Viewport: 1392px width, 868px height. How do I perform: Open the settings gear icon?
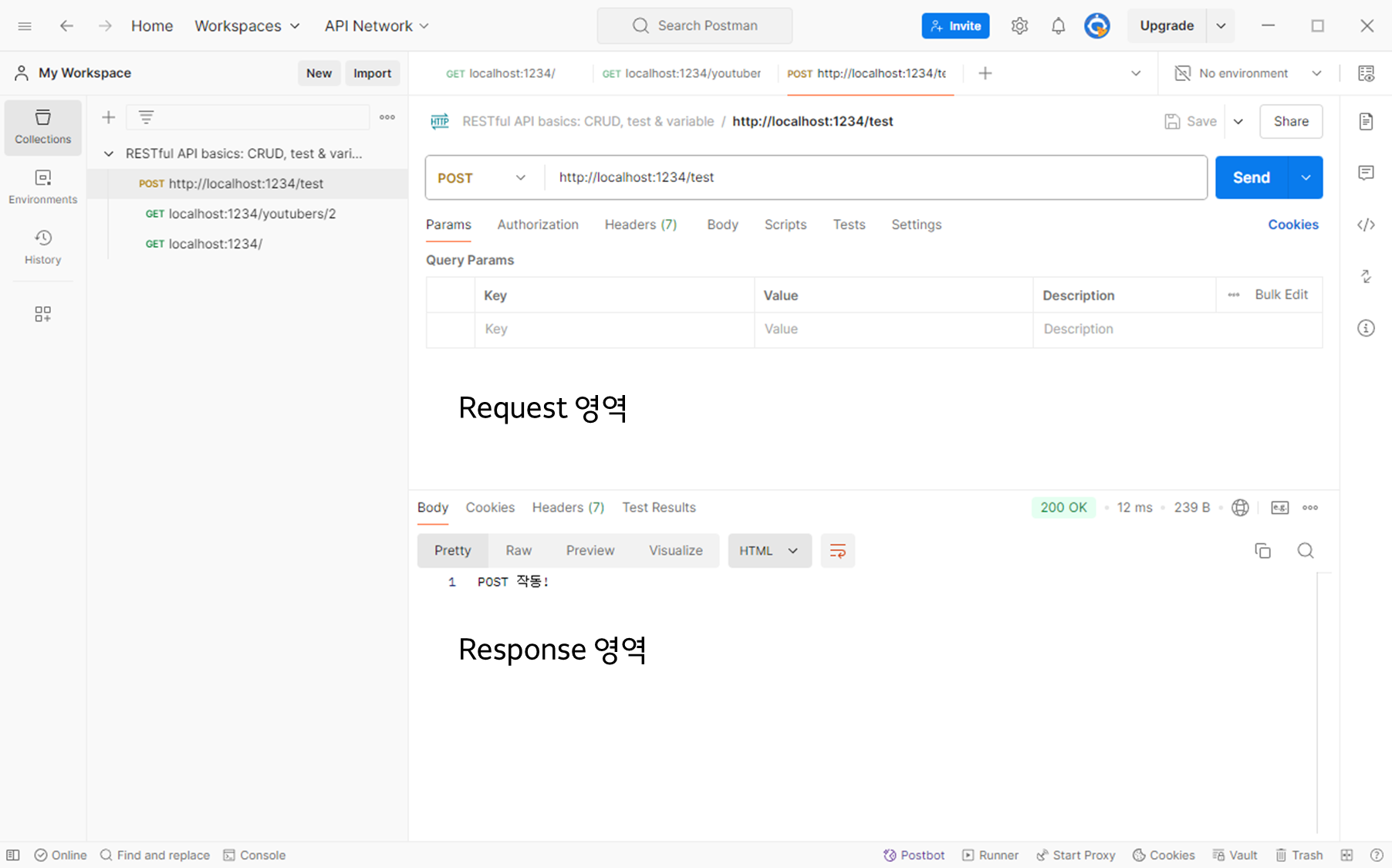(1019, 26)
